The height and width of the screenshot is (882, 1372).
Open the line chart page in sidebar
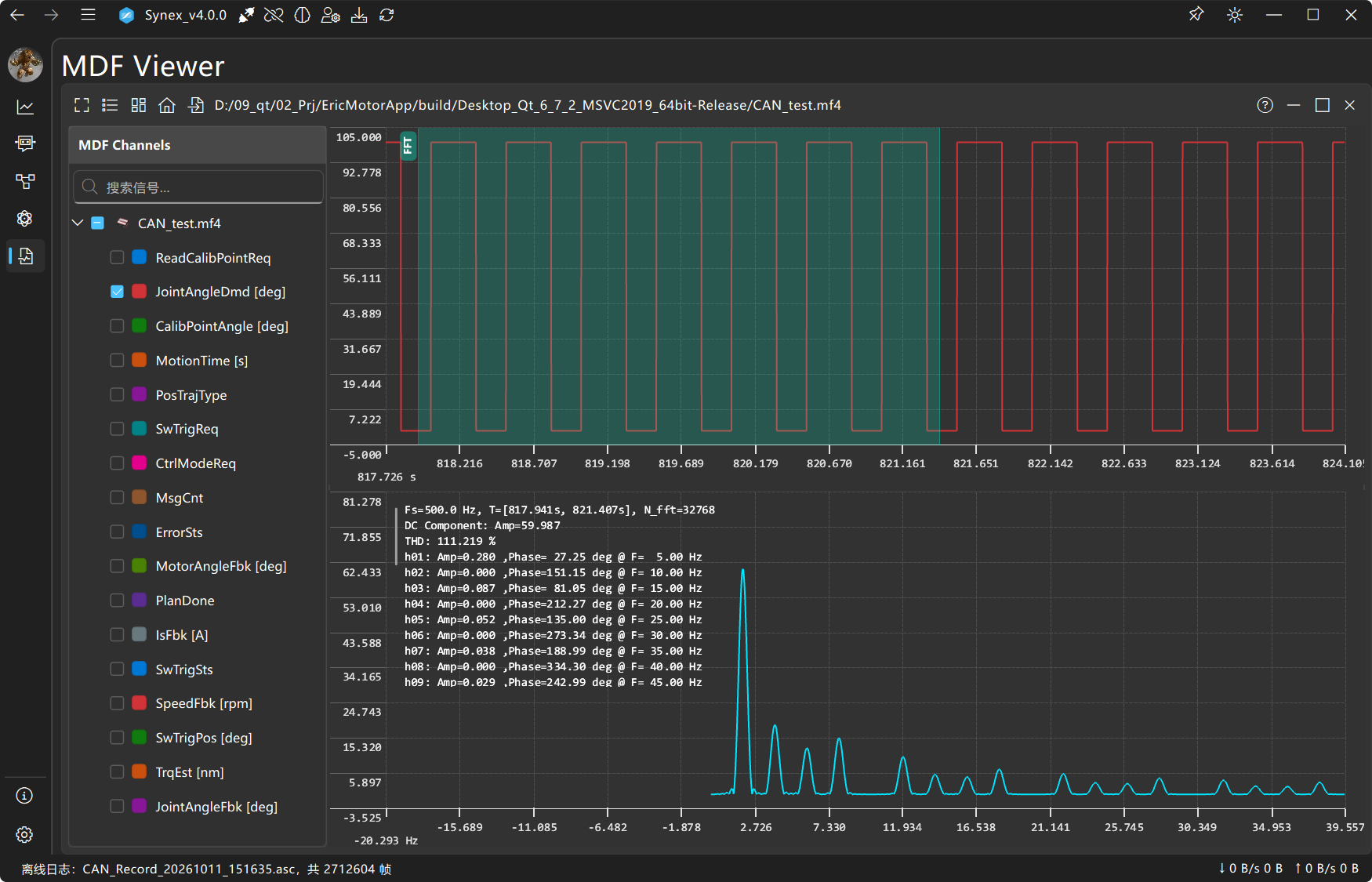25,107
